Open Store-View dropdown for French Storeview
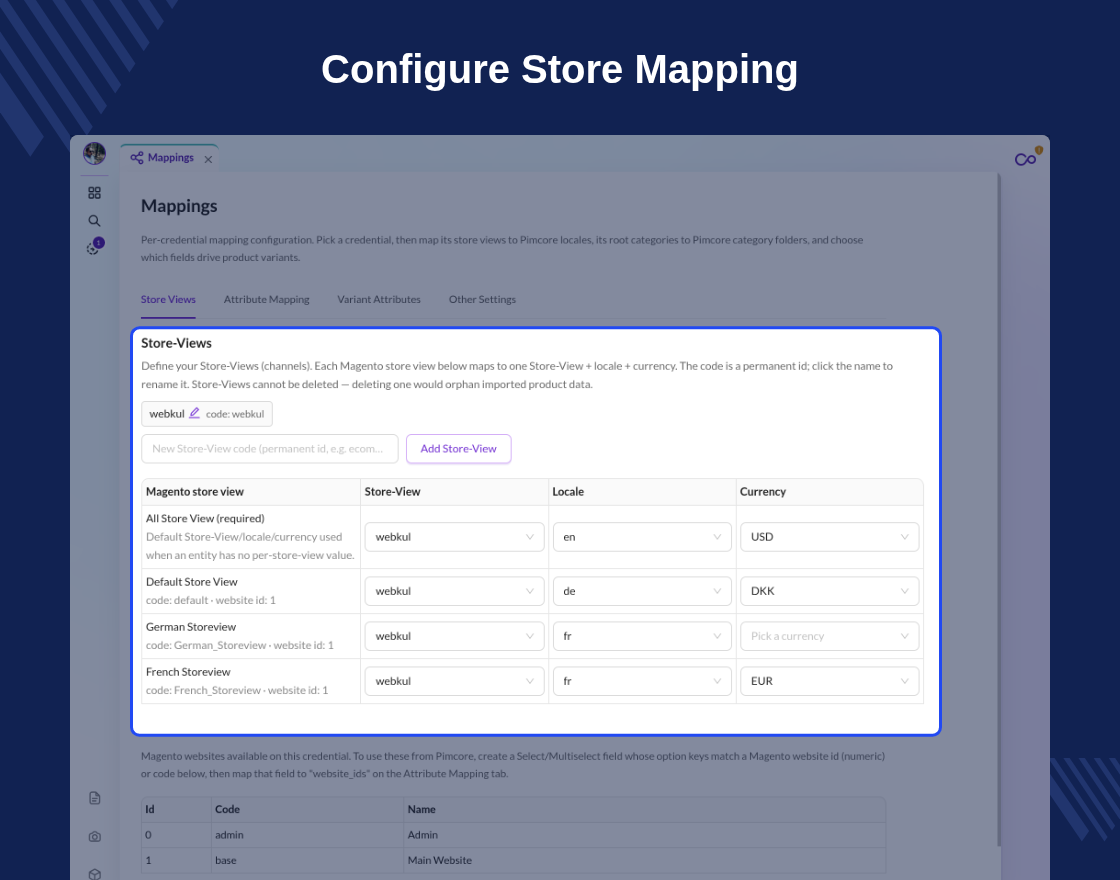 [x=454, y=681]
